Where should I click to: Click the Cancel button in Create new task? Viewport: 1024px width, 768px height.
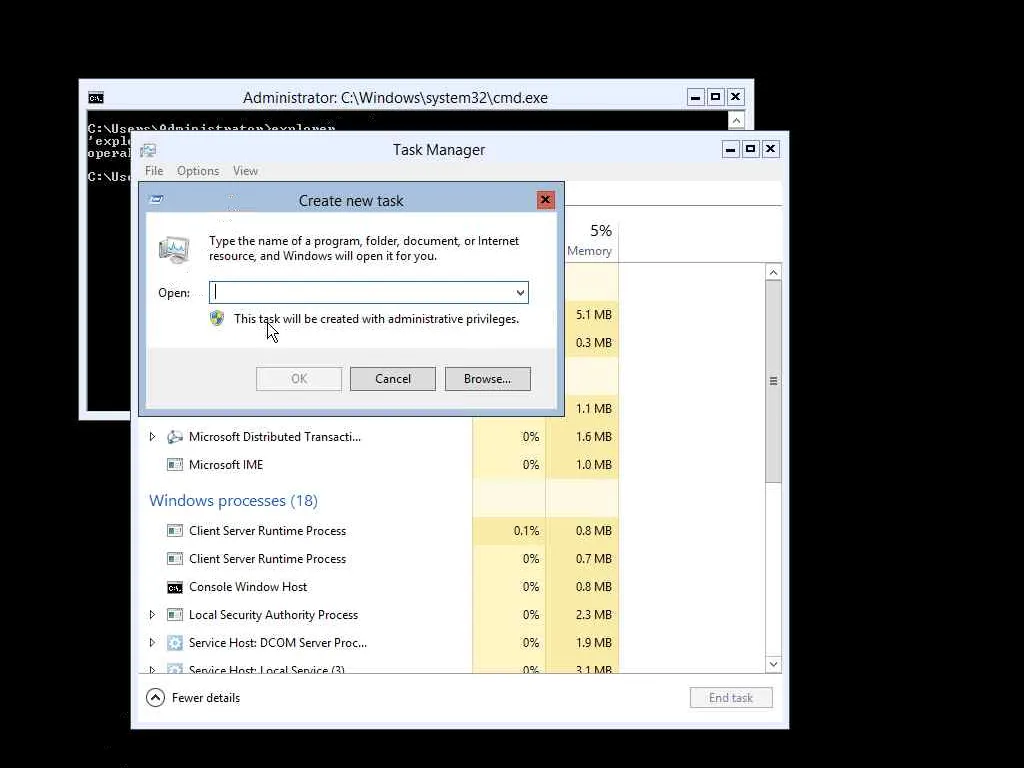[392, 379]
